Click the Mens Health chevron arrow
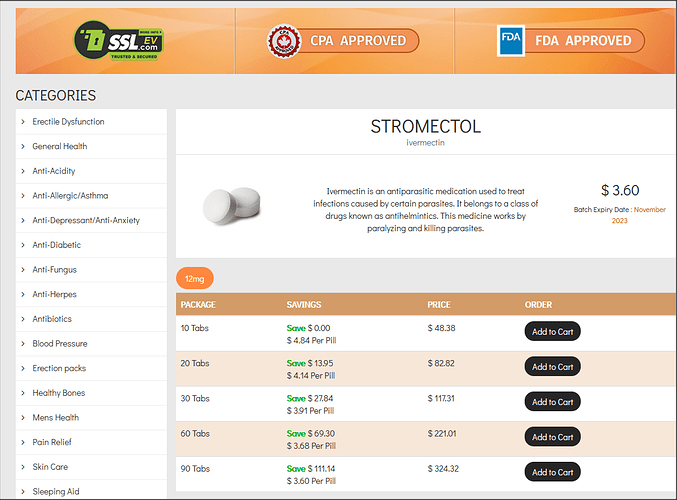Image resolution: width=677 pixels, height=500 pixels. (23, 417)
